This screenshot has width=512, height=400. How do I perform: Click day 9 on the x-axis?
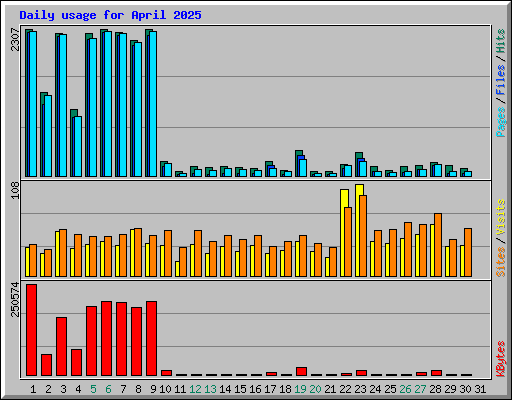tap(153, 389)
